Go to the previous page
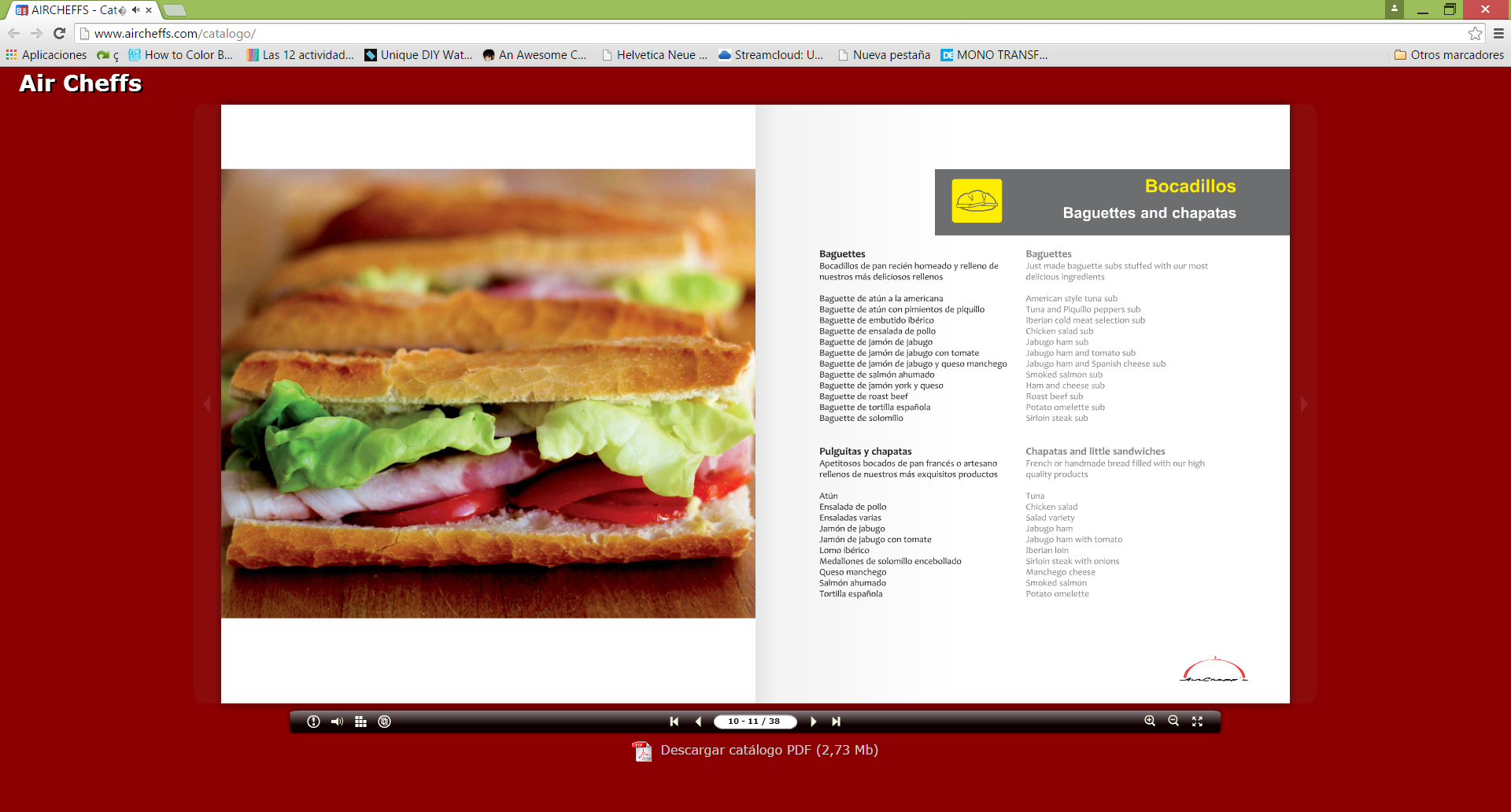 (x=698, y=722)
